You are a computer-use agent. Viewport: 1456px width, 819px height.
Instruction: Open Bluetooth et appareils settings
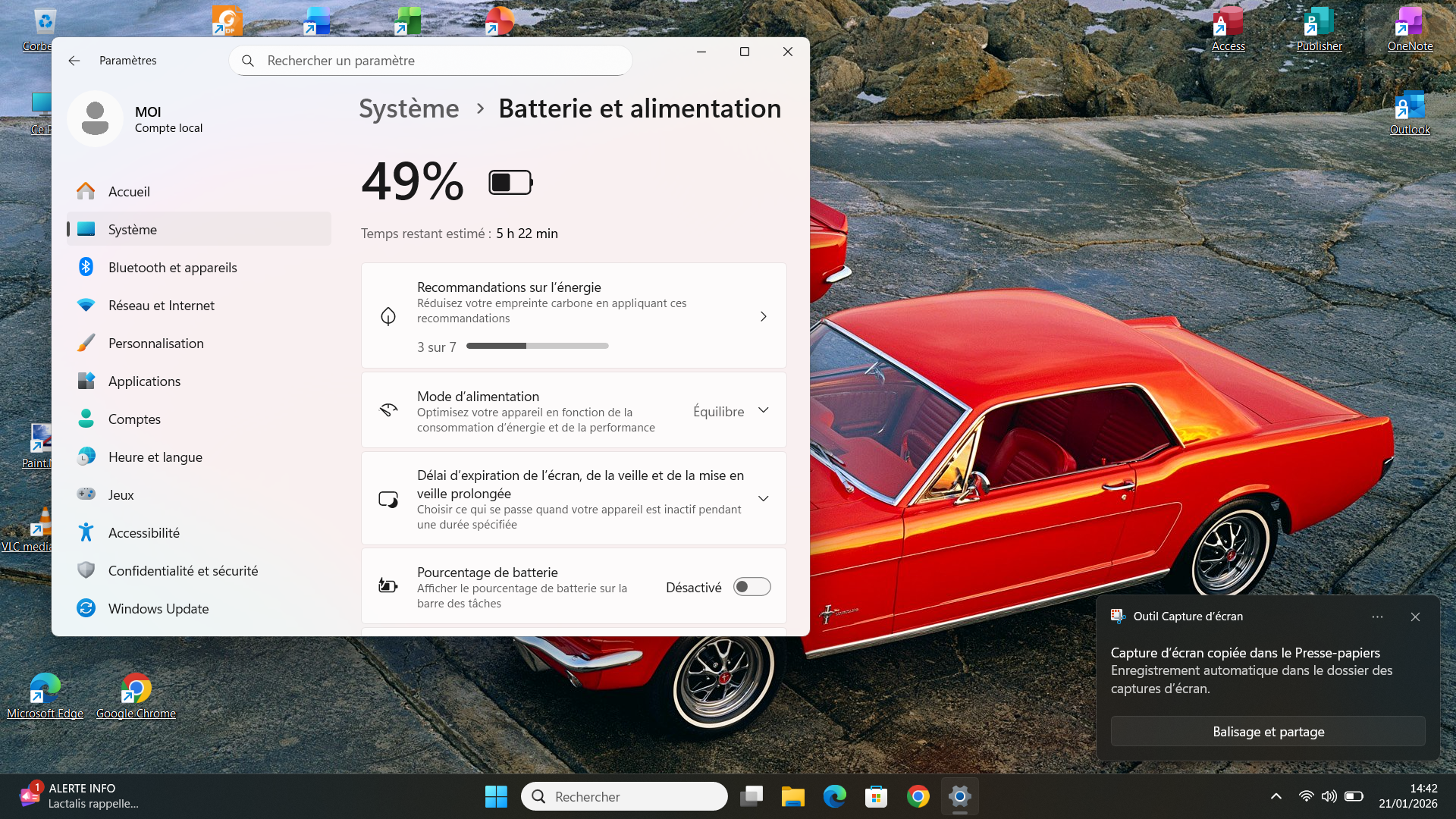199,267
